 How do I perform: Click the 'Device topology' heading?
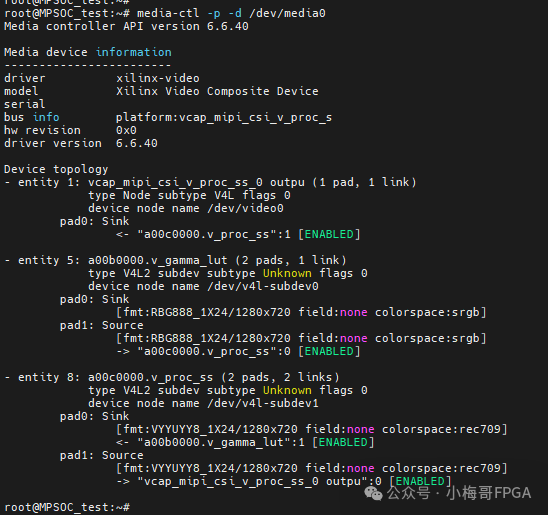(56, 169)
